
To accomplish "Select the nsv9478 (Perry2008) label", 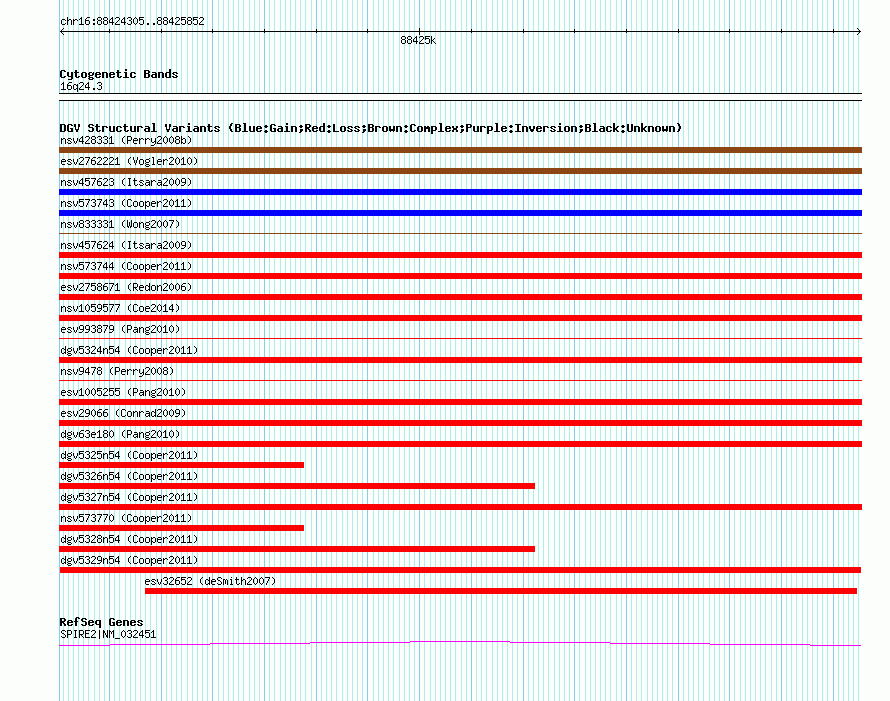I will point(117,371).
